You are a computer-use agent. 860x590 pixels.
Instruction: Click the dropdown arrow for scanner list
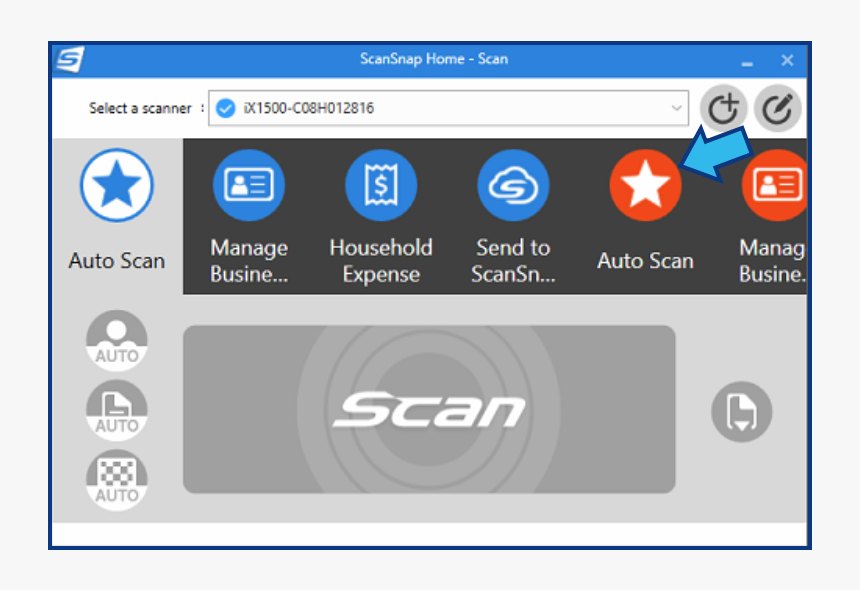pyautogui.click(x=677, y=108)
